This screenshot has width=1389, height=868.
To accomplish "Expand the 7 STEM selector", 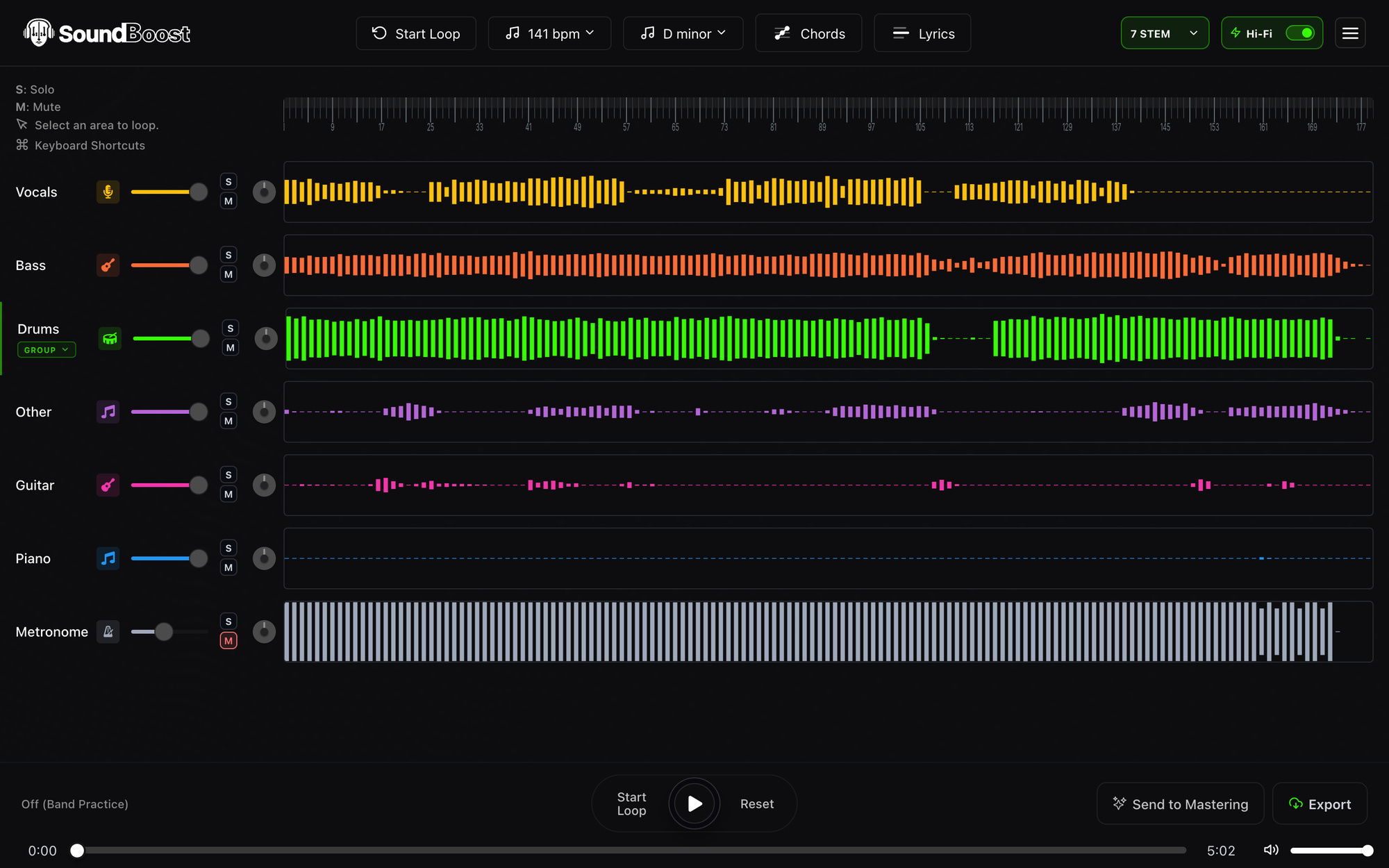I will coord(1165,33).
